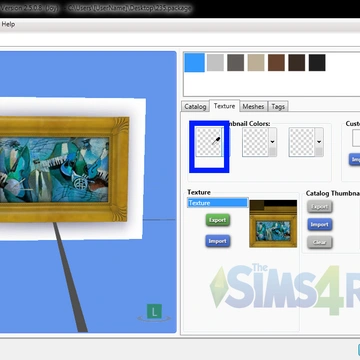Pick the dark brown swatch
The height and width of the screenshot is (360, 360).
pyautogui.click(x=297, y=63)
